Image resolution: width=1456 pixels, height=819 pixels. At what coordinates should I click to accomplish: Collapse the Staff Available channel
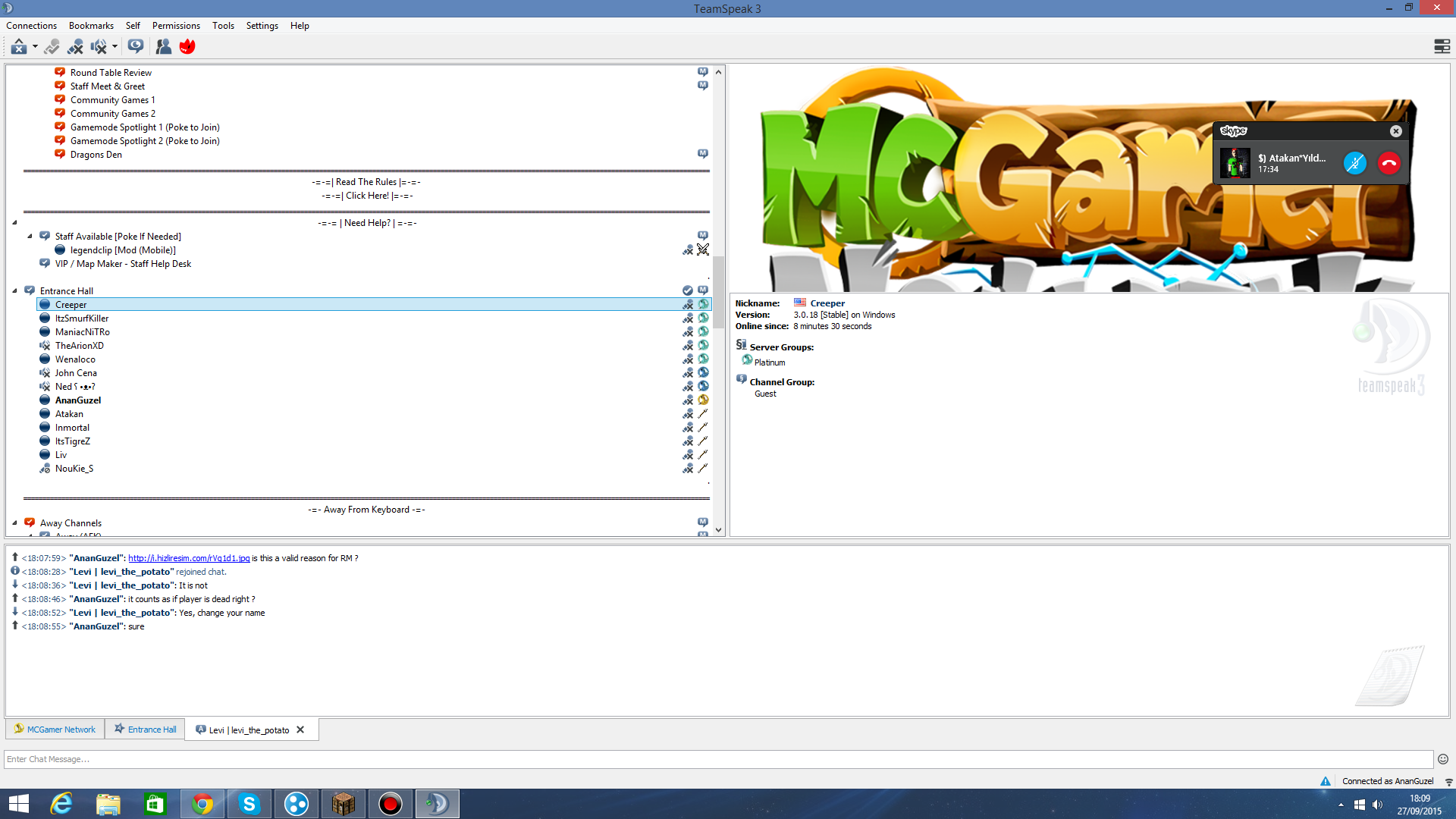pyautogui.click(x=30, y=237)
